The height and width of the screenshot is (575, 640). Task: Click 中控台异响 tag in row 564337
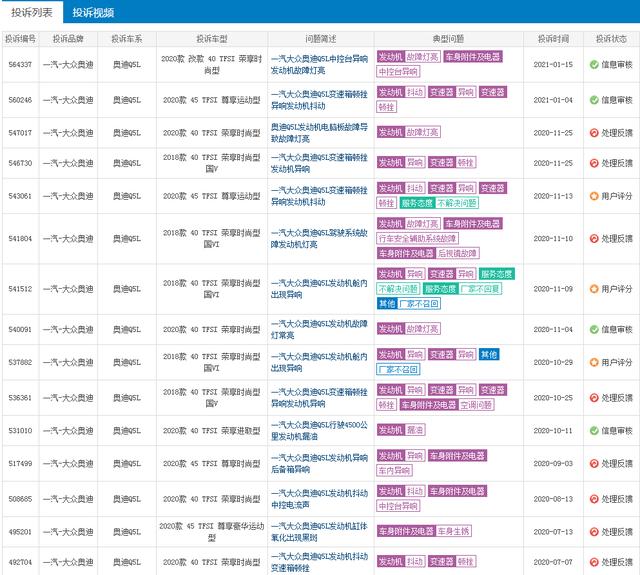coord(398,72)
